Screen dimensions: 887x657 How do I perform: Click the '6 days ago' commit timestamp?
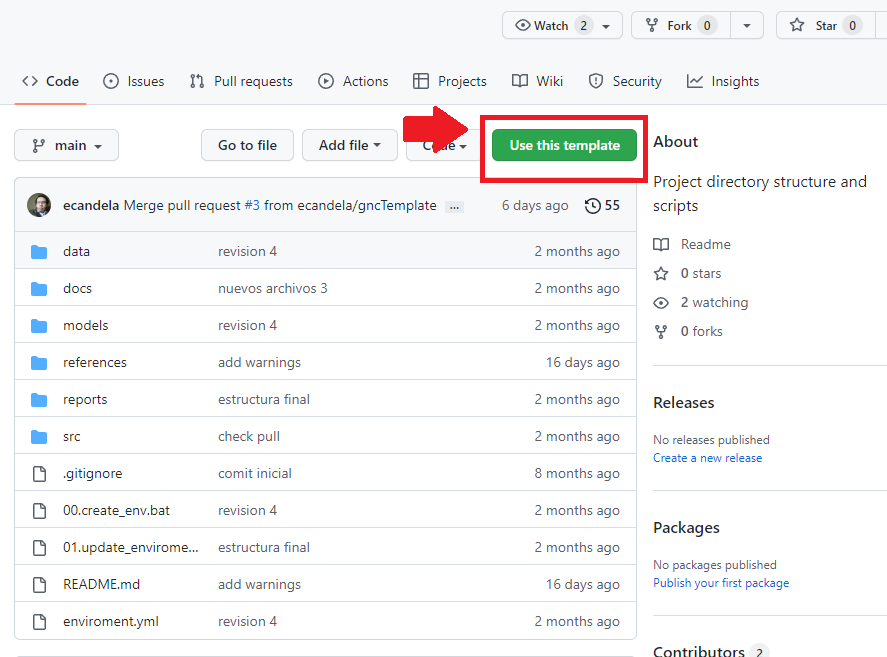click(x=535, y=205)
